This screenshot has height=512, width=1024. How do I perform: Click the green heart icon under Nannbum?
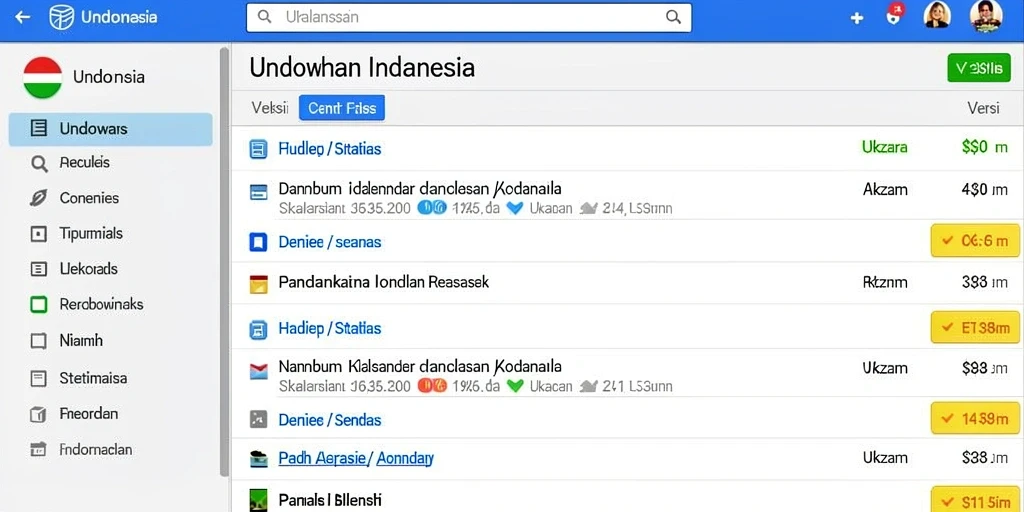[x=515, y=386]
